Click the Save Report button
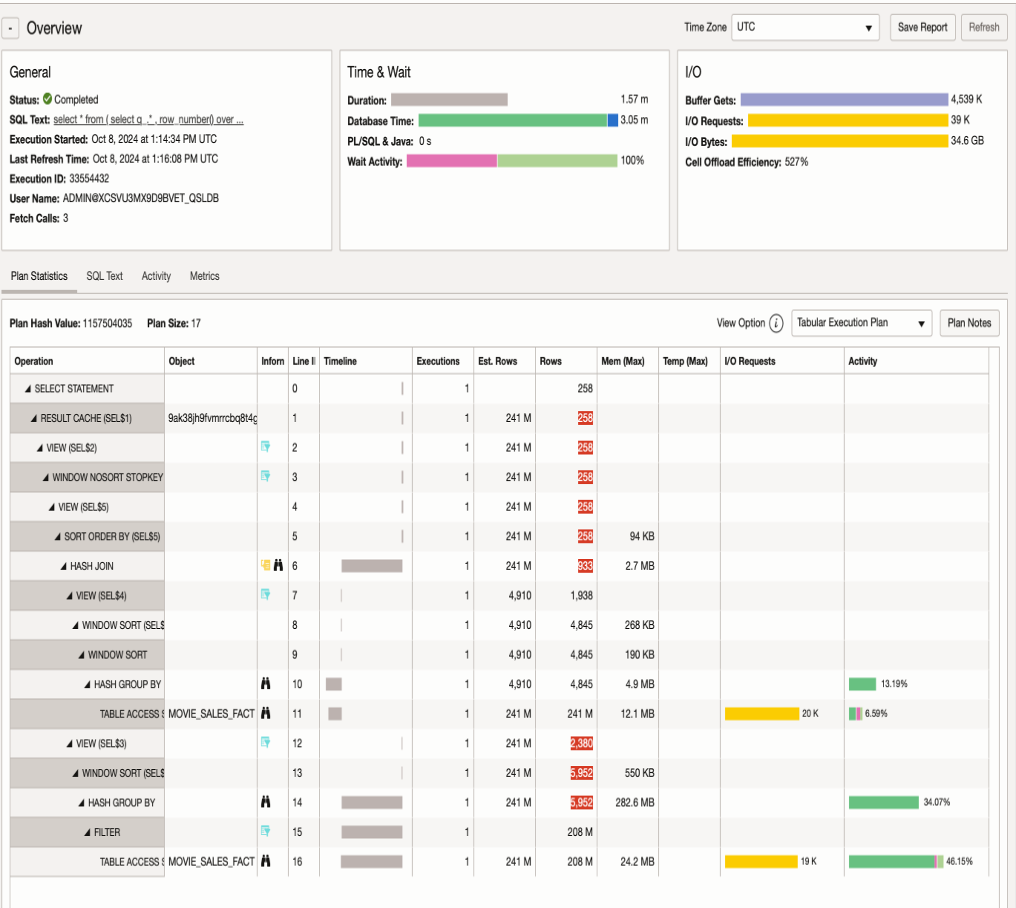This screenshot has width=1016, height=908. [x=922, y=28]
